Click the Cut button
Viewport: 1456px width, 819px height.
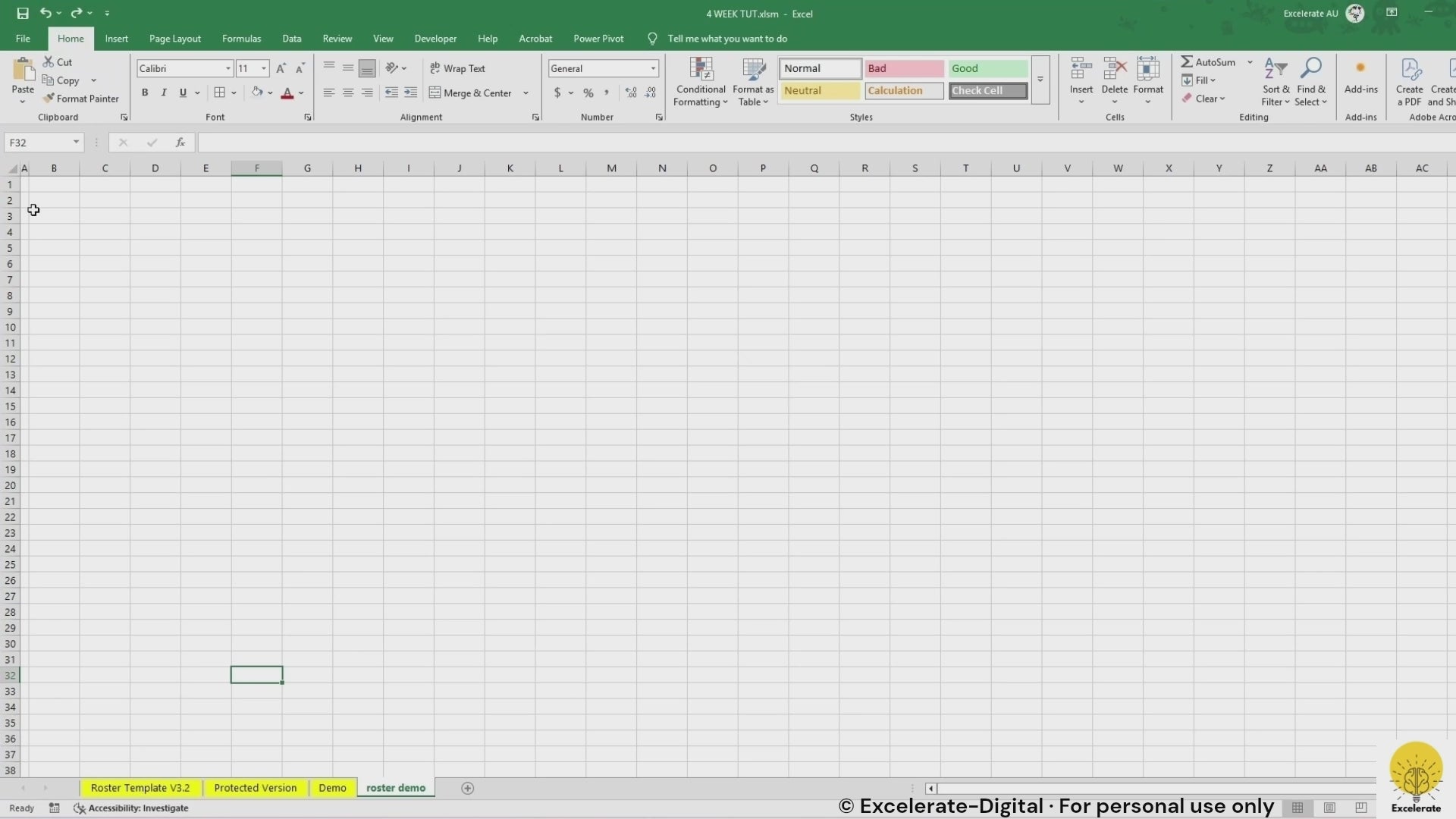(58, 62)
